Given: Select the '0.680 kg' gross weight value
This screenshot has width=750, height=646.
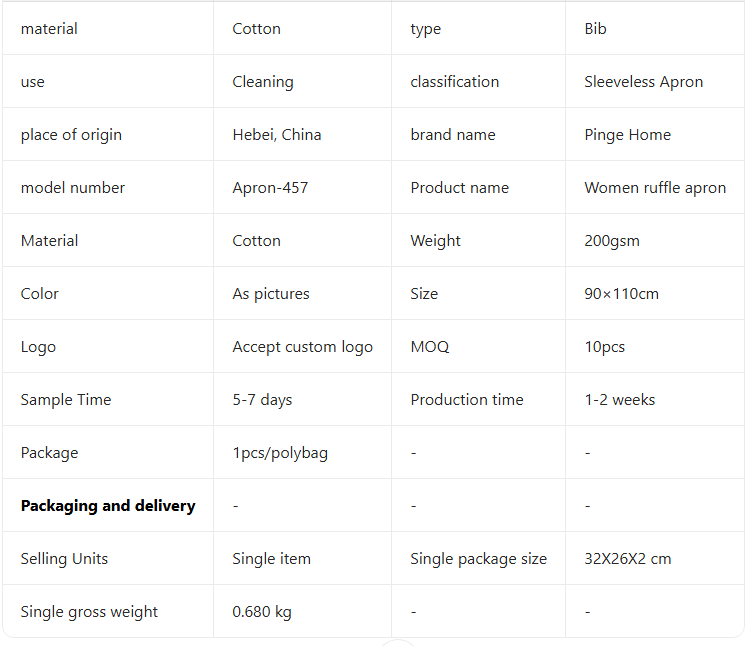Looking at the screenshot, I should pyautogui.click(x=262, y=612).
